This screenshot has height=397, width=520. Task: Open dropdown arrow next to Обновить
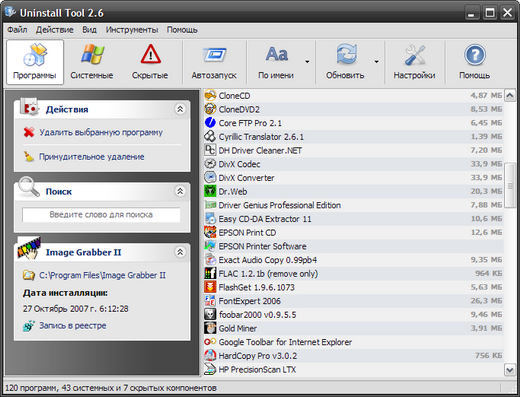376,62
